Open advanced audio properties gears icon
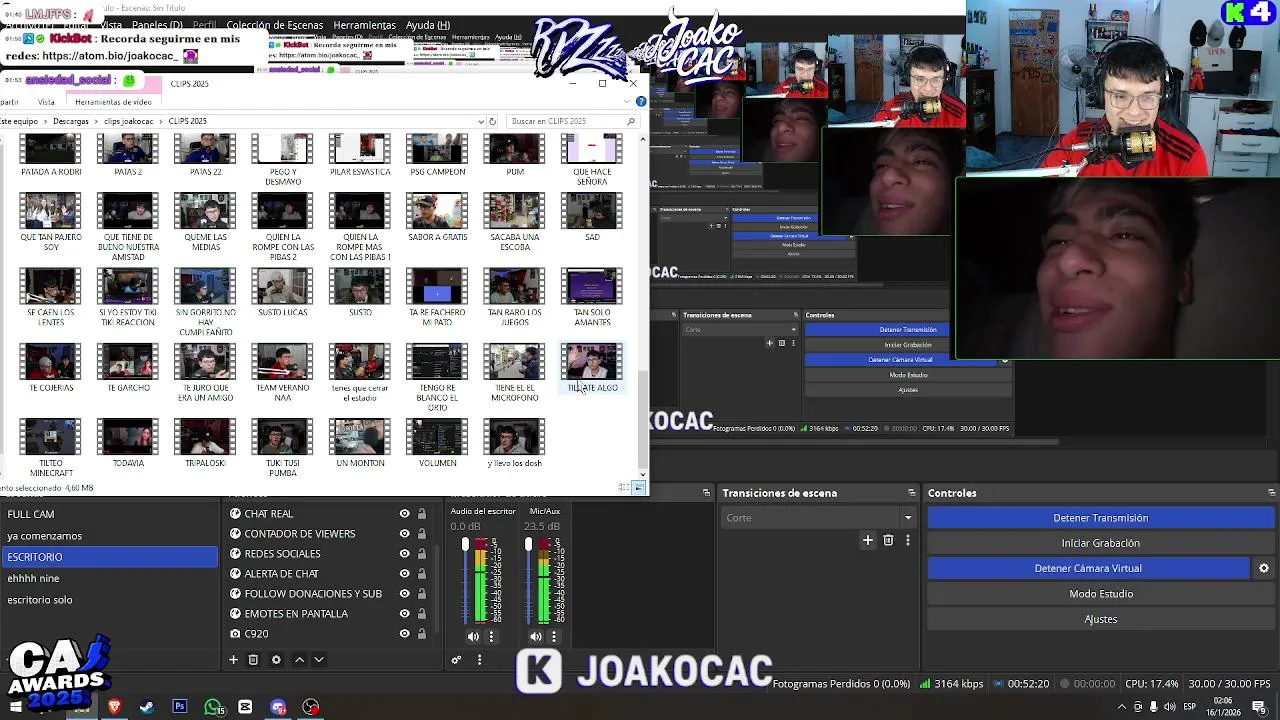 coord(457,660)
